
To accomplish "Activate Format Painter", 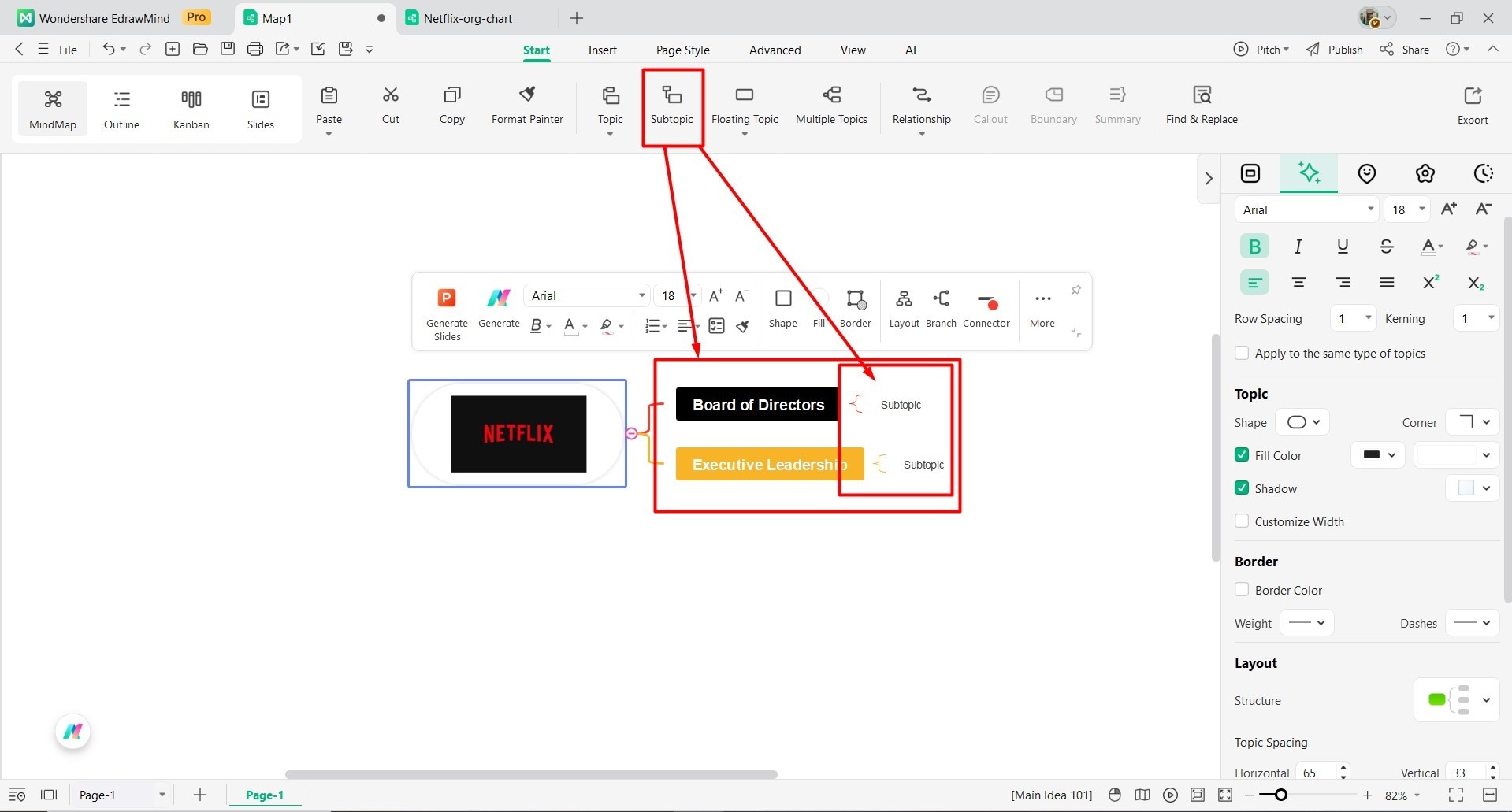I will point(527,106).
